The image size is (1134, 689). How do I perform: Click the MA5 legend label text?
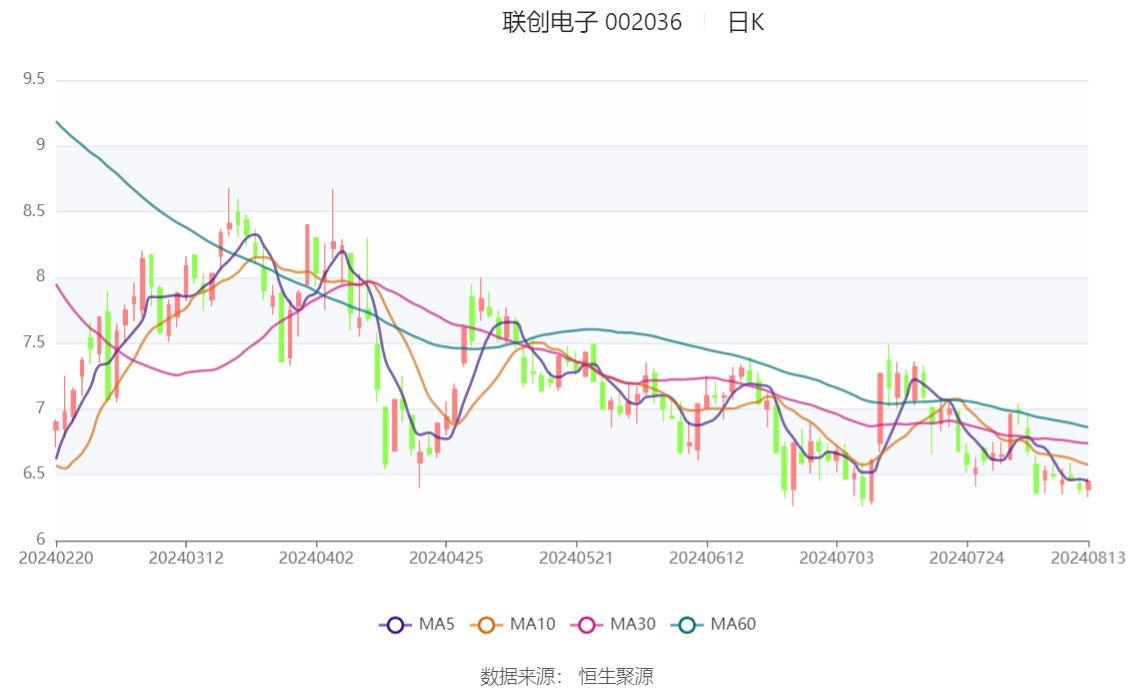[x=437, y=624]
